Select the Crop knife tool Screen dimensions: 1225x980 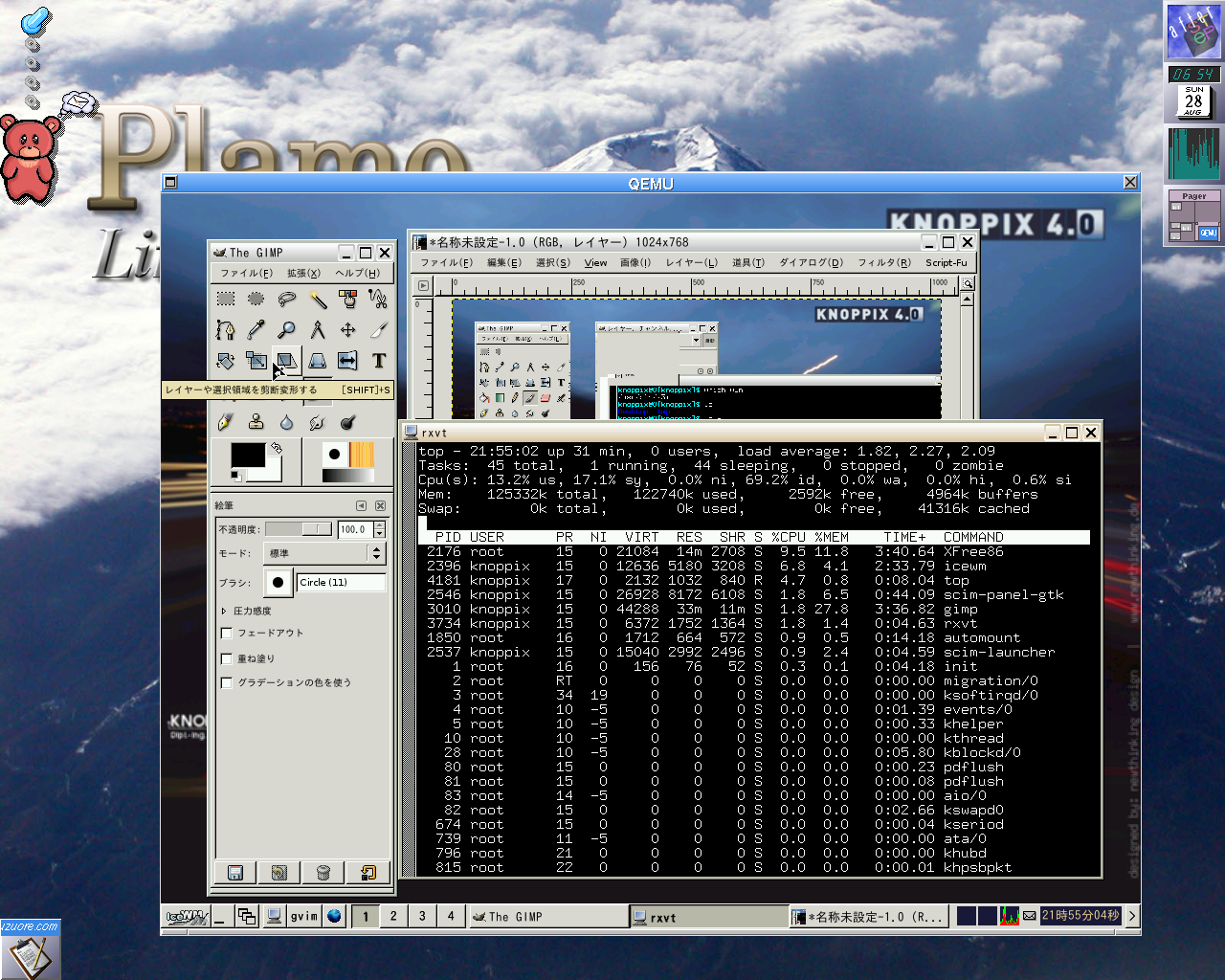pos(379,330)
